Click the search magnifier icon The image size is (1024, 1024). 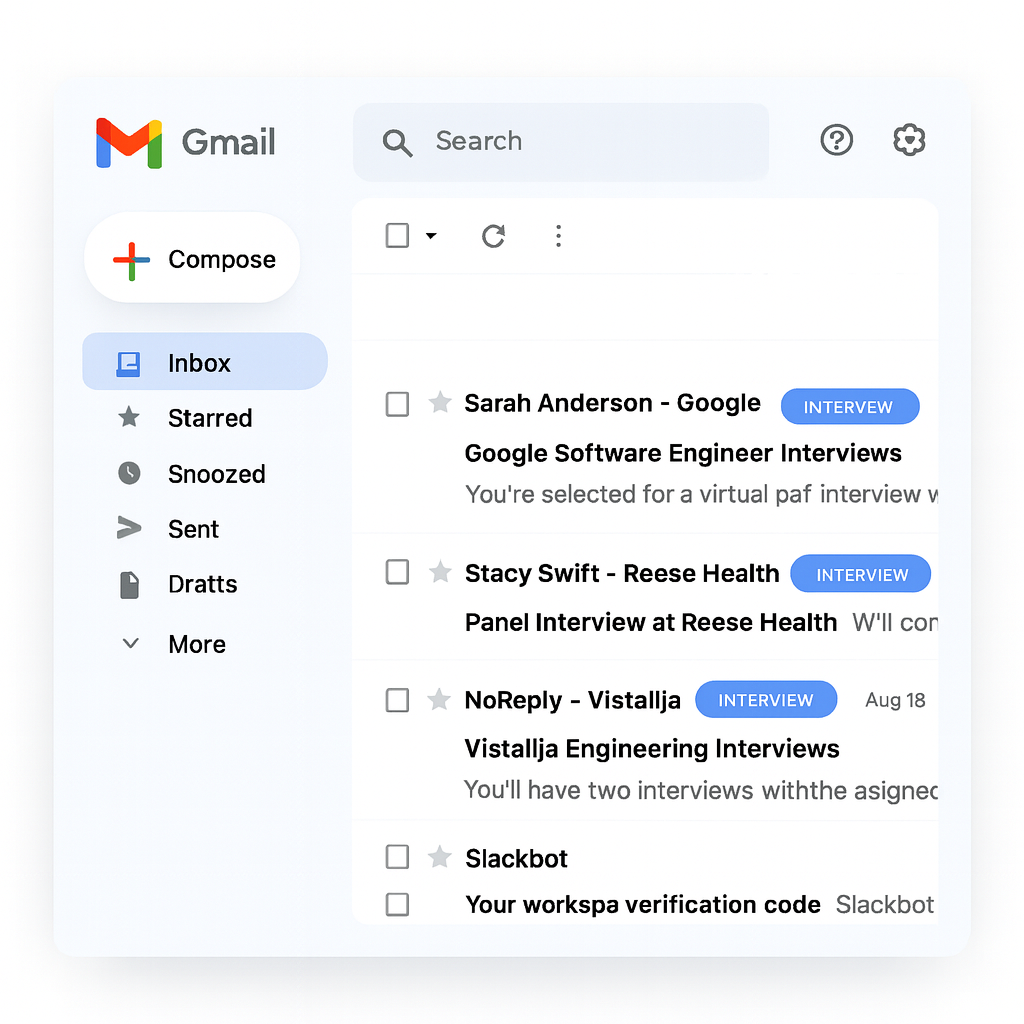click(397, 141)
